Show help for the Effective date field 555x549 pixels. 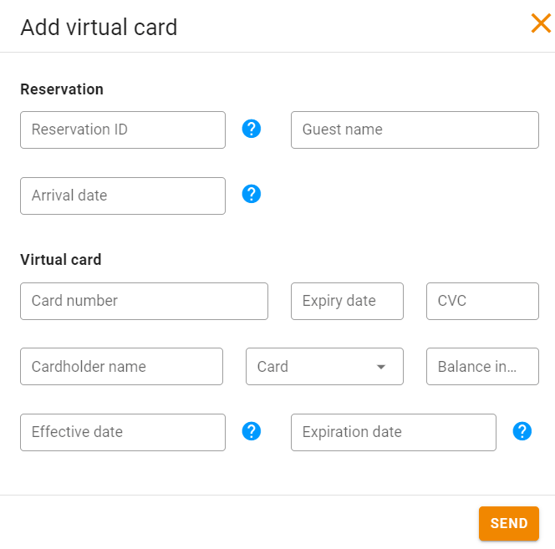[x=251, y=431]
